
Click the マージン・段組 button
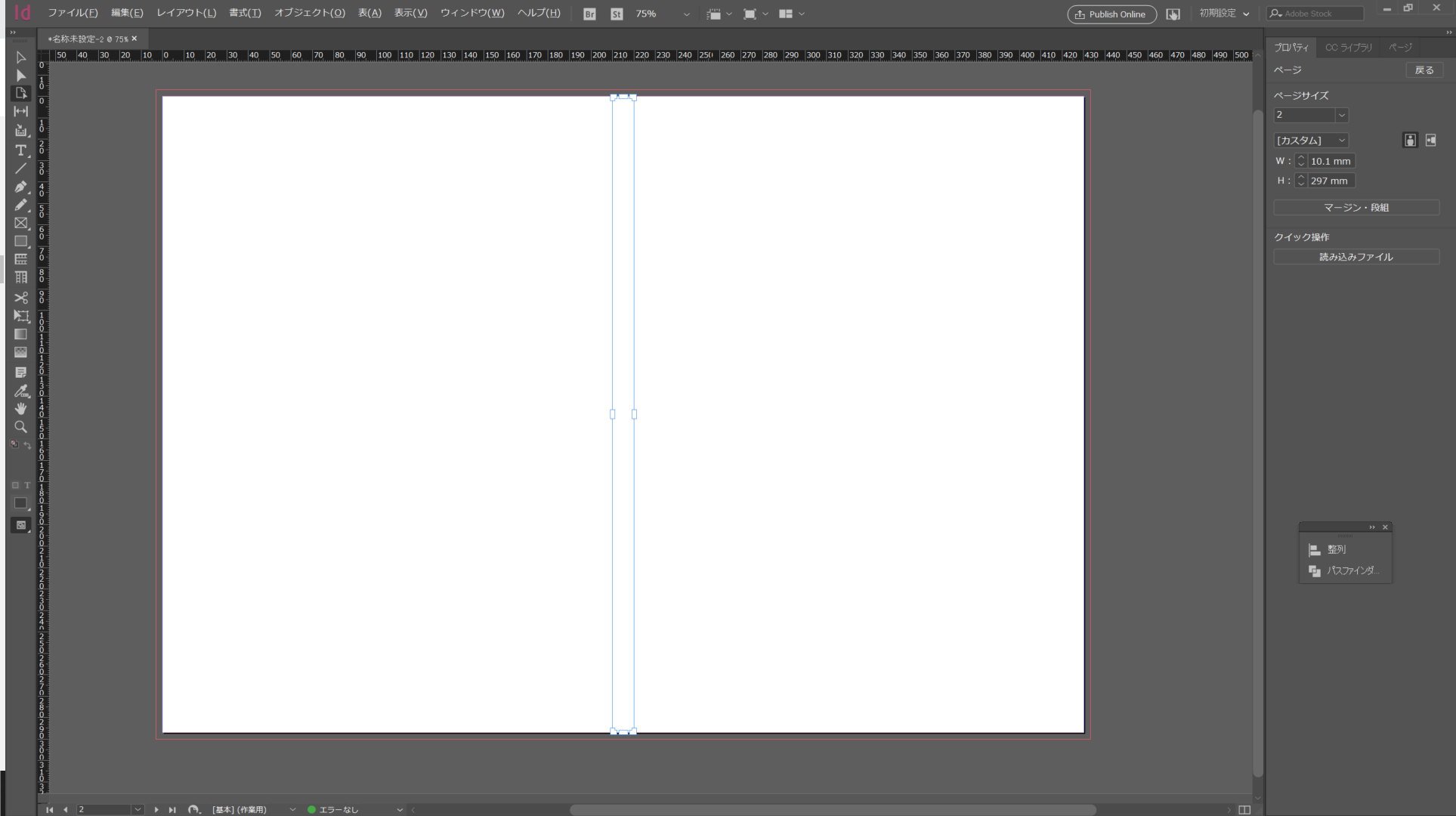click(x=1356, y=207)
